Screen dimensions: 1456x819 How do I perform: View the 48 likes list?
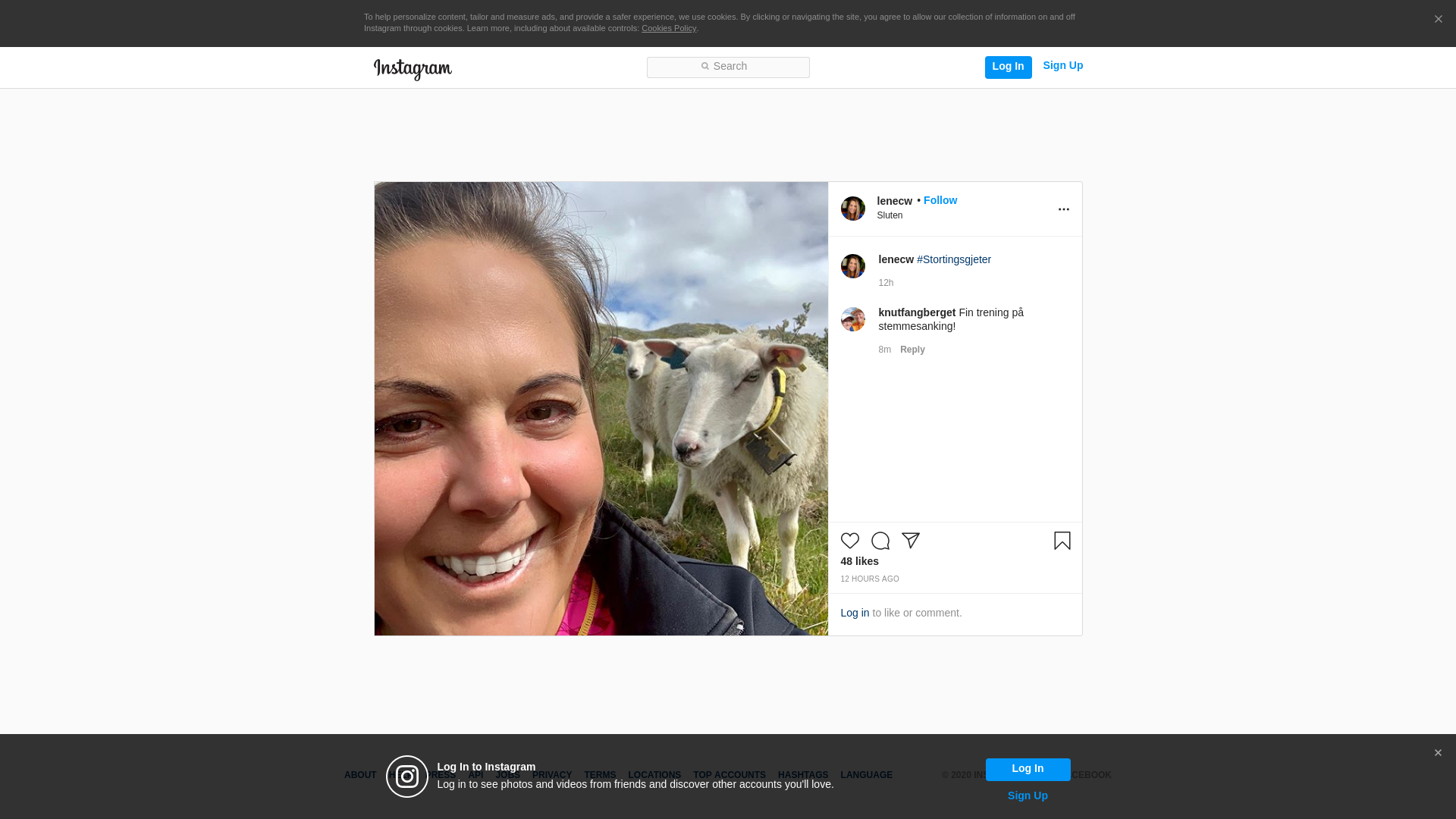tap(859, 561)
